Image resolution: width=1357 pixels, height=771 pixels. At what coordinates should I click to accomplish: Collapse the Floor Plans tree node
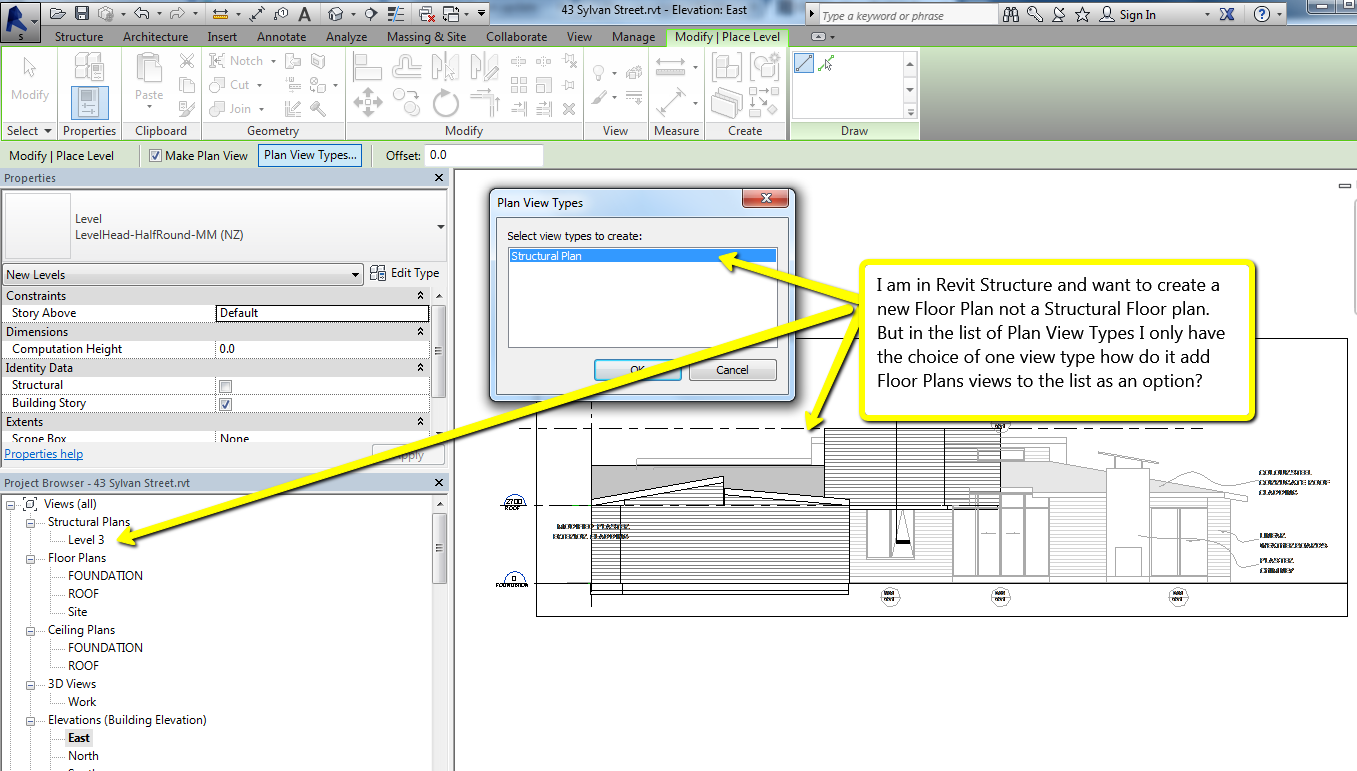click(x=29, y=558)
